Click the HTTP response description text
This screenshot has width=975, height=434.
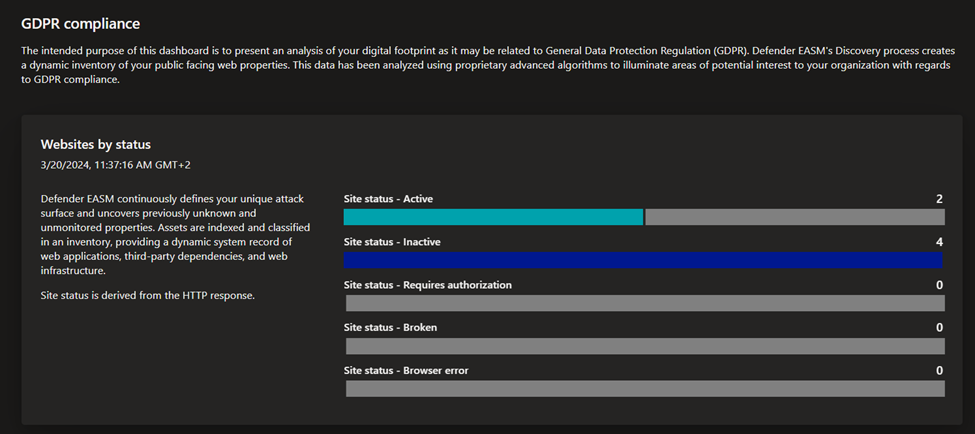[148, 295]
